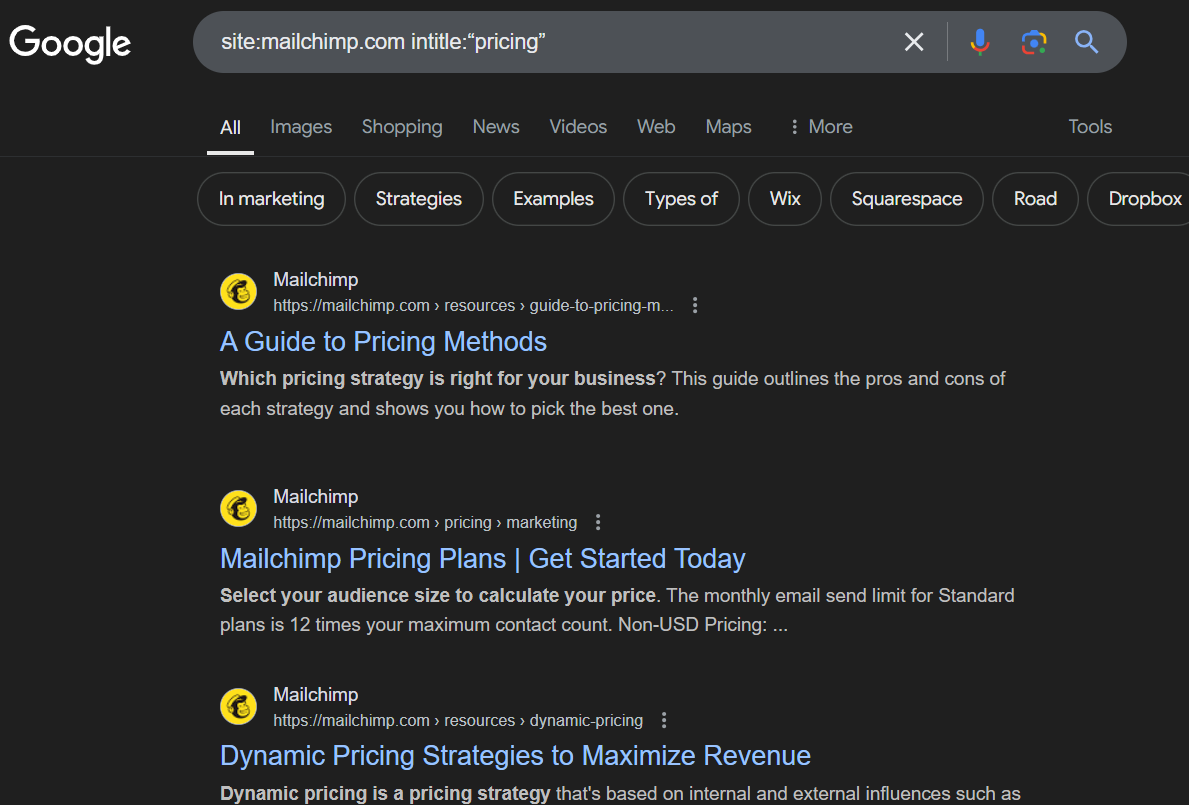Switch to the Images tab
Screen dimensions: 1189x805
click(301, 127)
